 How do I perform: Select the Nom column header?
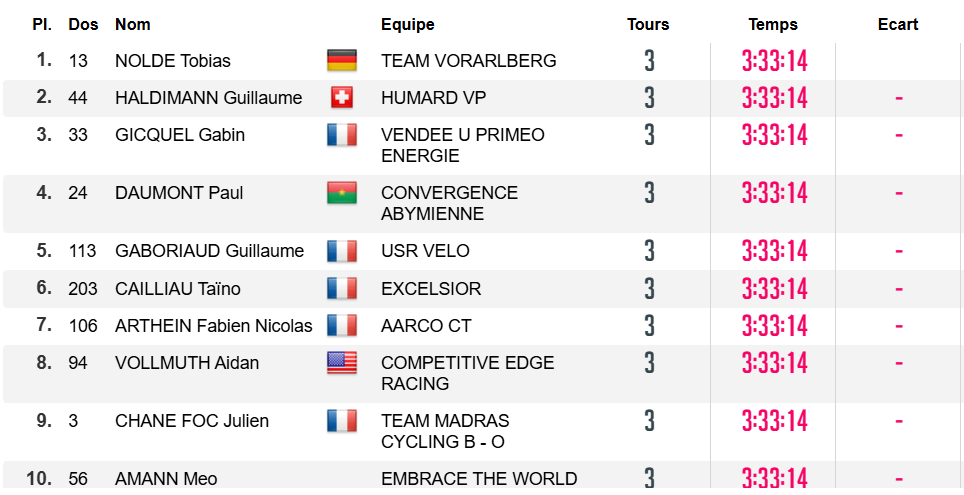(x=133, y=25)
